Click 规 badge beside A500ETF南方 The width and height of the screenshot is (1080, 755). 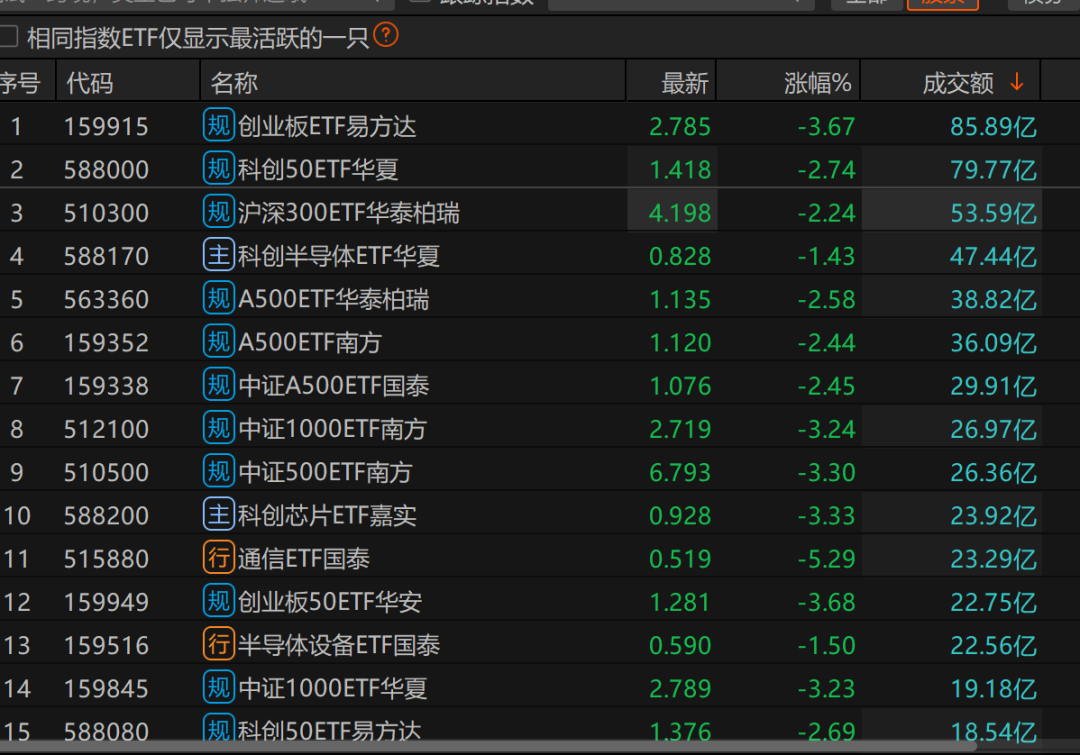click(219, 341)
